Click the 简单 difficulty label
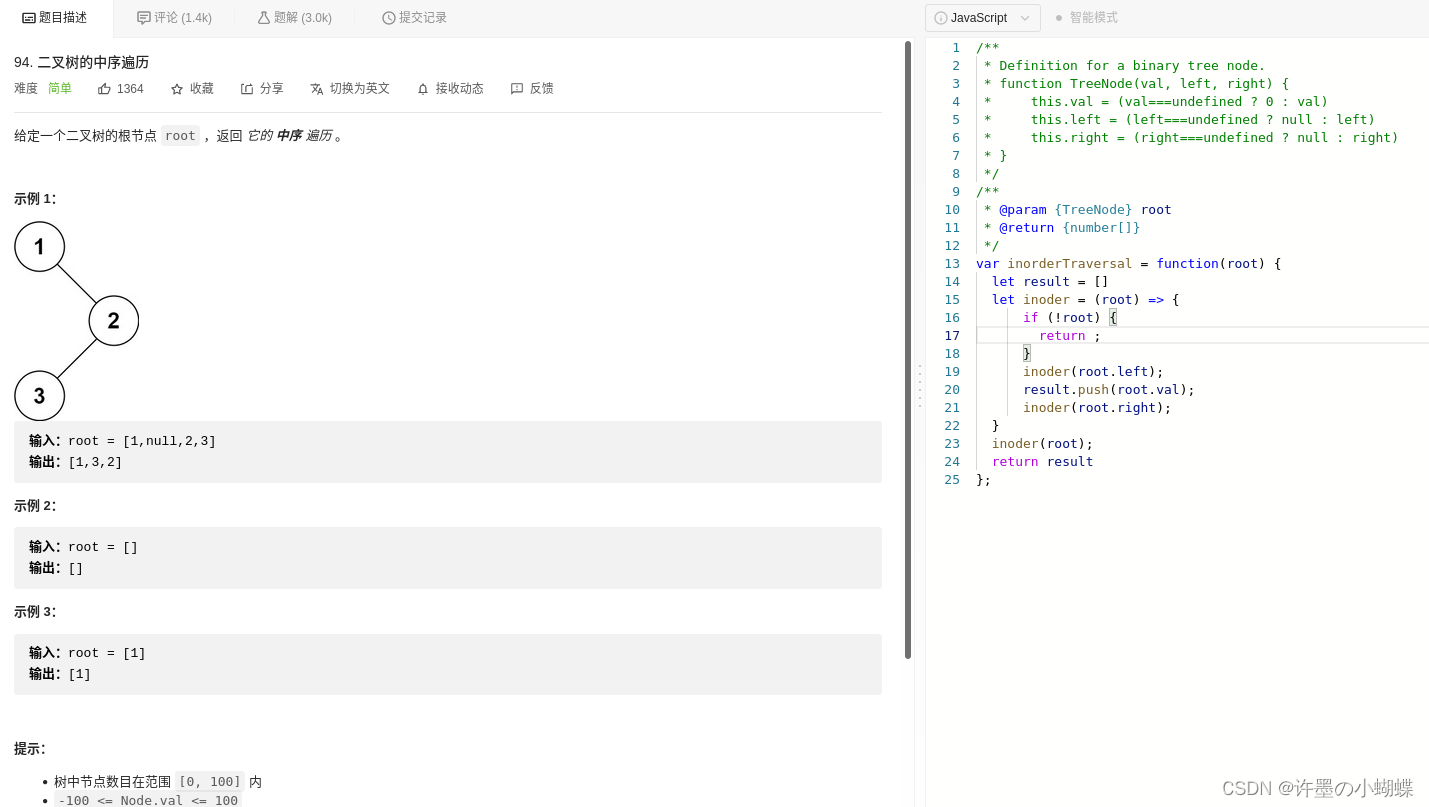 [x=59, y=88]
